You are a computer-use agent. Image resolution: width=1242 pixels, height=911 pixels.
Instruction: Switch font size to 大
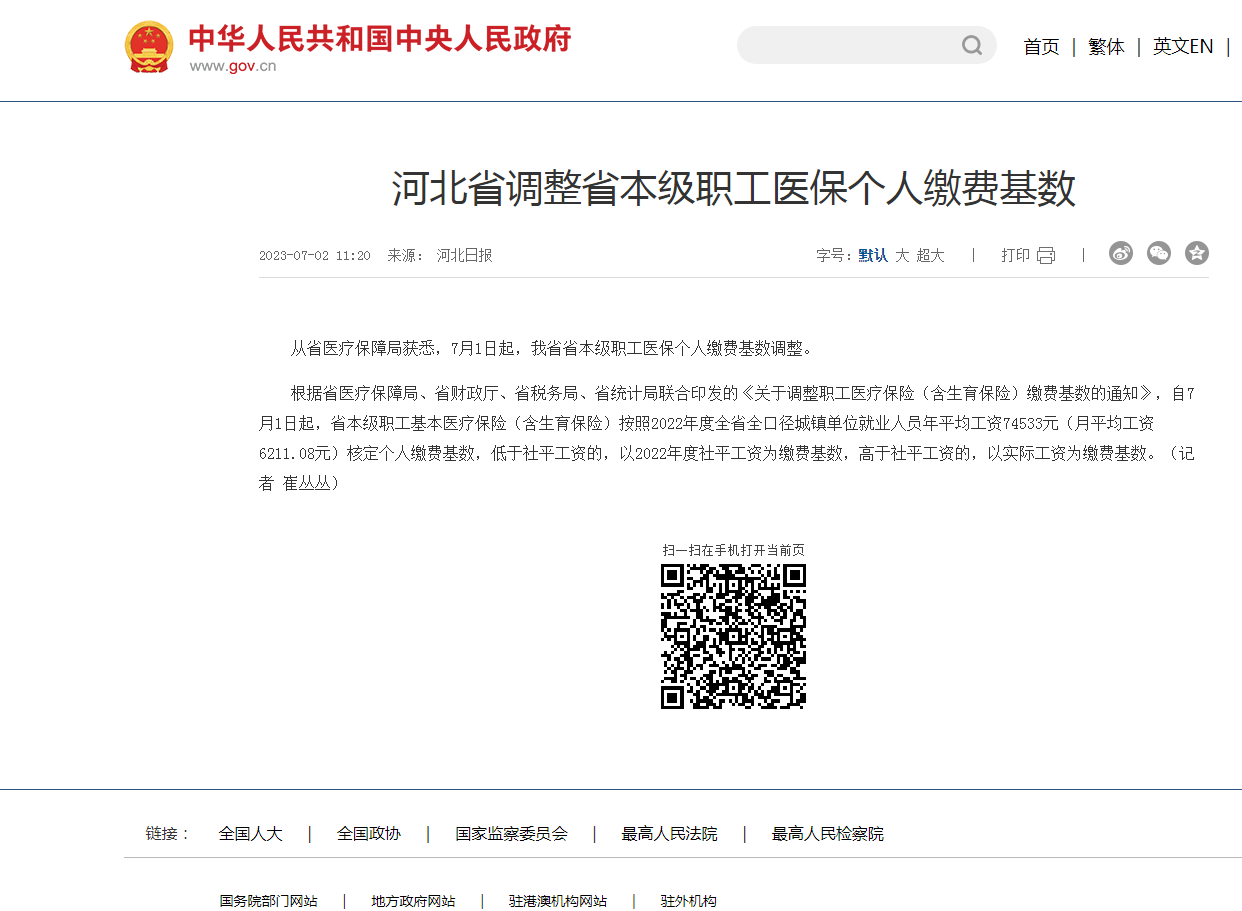pyautogui.click(x=902, y=256)
